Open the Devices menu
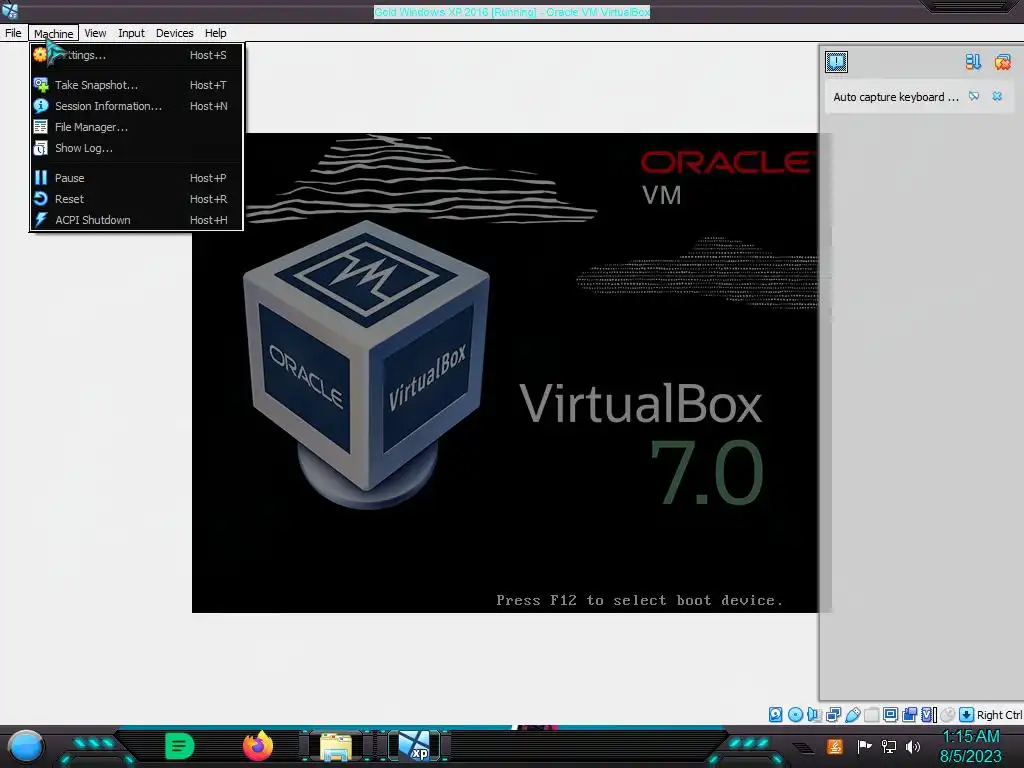Image resolution: width=1024 pixels, height=768 pixels. coord(174,33)
